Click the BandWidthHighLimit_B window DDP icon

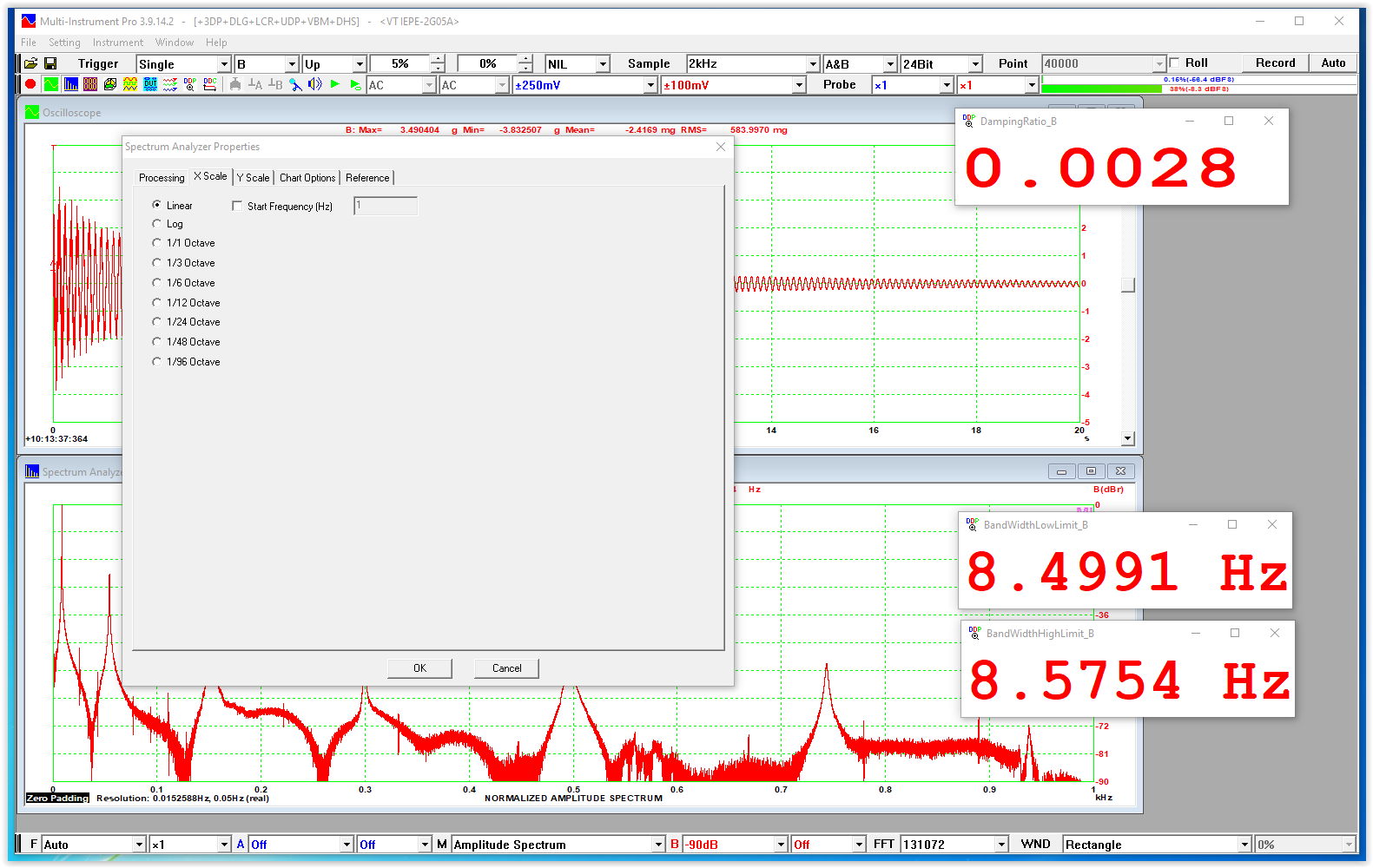click(974, 633)
